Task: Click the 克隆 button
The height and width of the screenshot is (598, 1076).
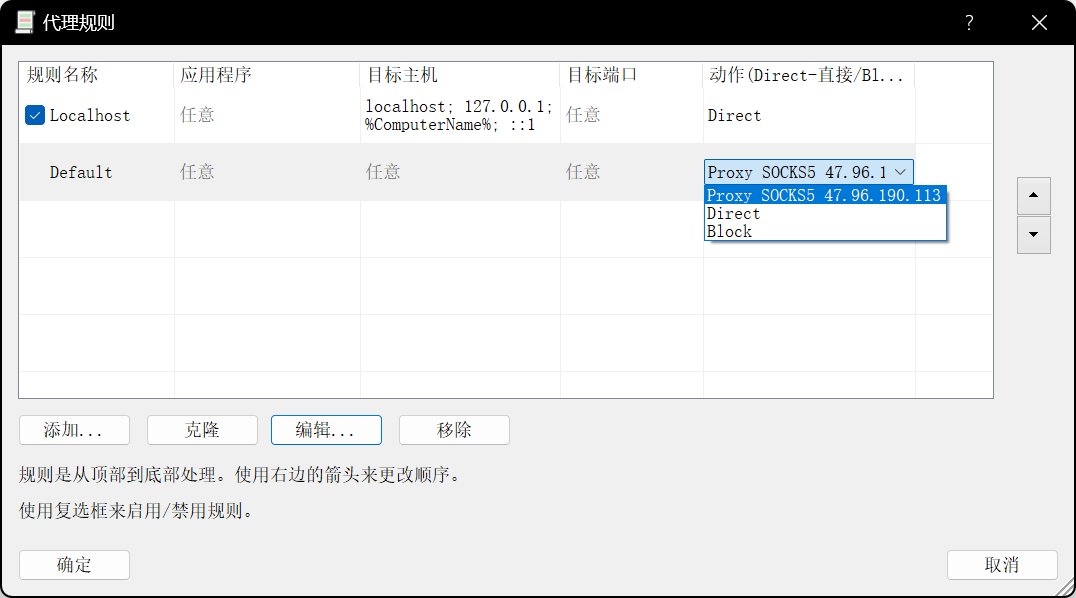Action: pos(202,430)
